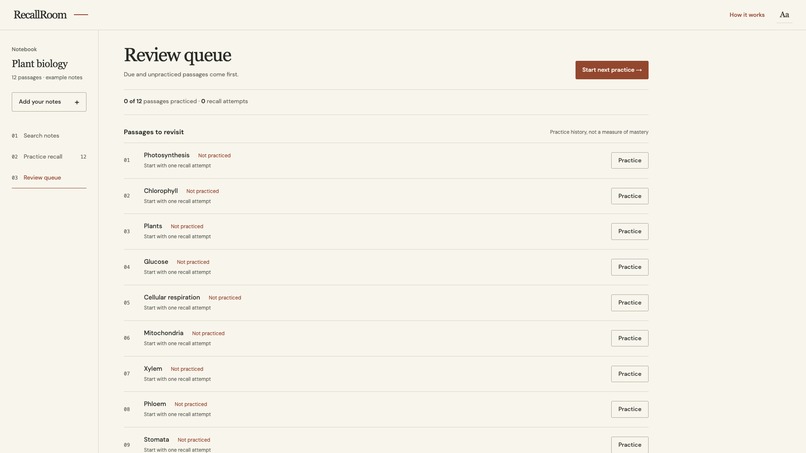Click the Cellular respiration passage title

point(172,297)
